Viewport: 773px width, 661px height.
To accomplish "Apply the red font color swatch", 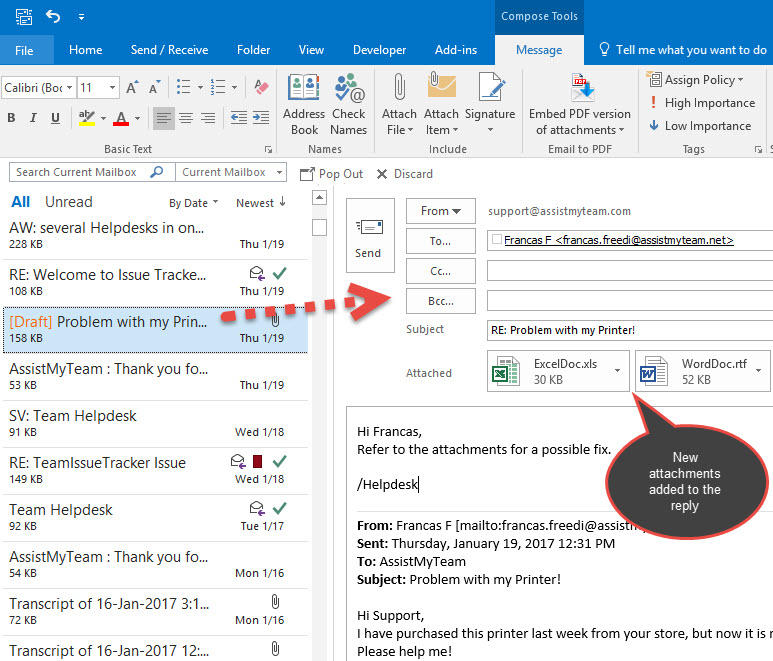I will coord(121,118).
